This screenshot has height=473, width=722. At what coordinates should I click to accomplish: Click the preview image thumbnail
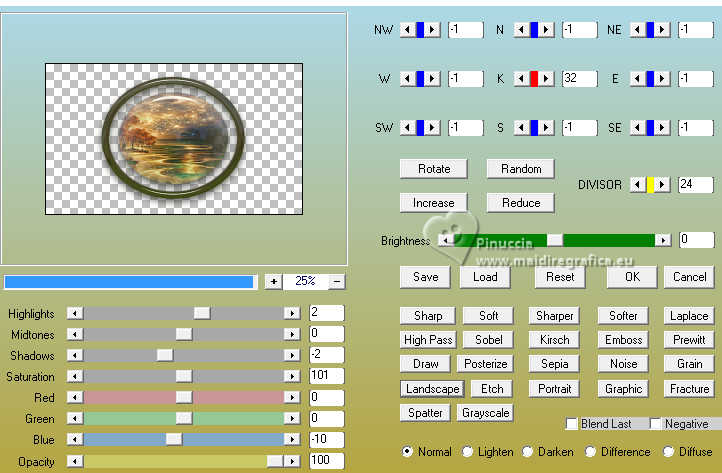tap(174, 139)
